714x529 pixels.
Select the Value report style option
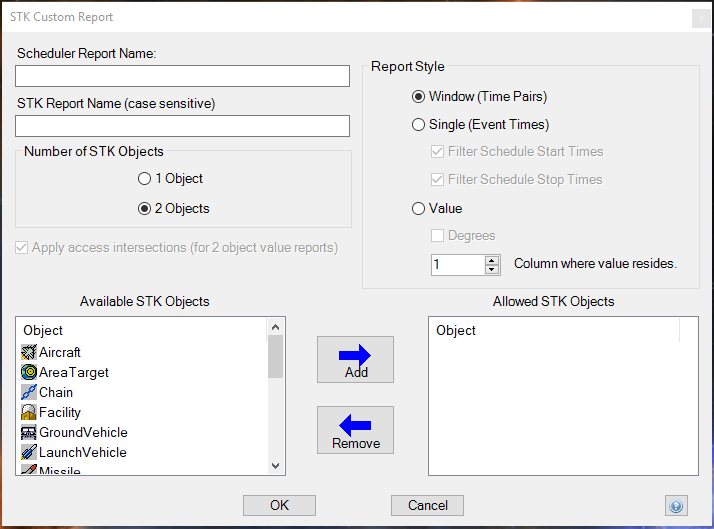419,209
